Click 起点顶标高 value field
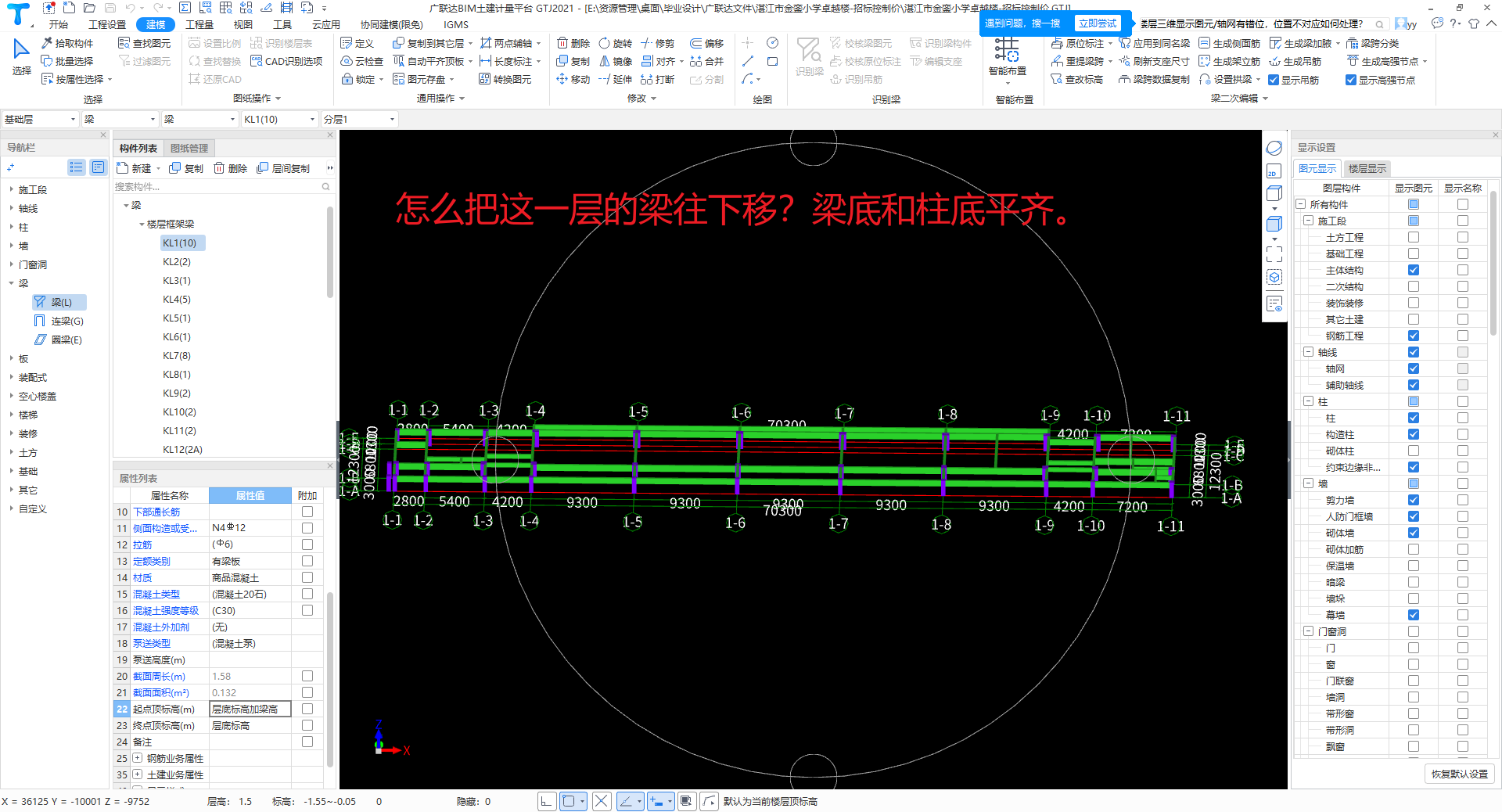Viewport: 1502px width, 812px height. pyautogui.click(x=250, y=709)
